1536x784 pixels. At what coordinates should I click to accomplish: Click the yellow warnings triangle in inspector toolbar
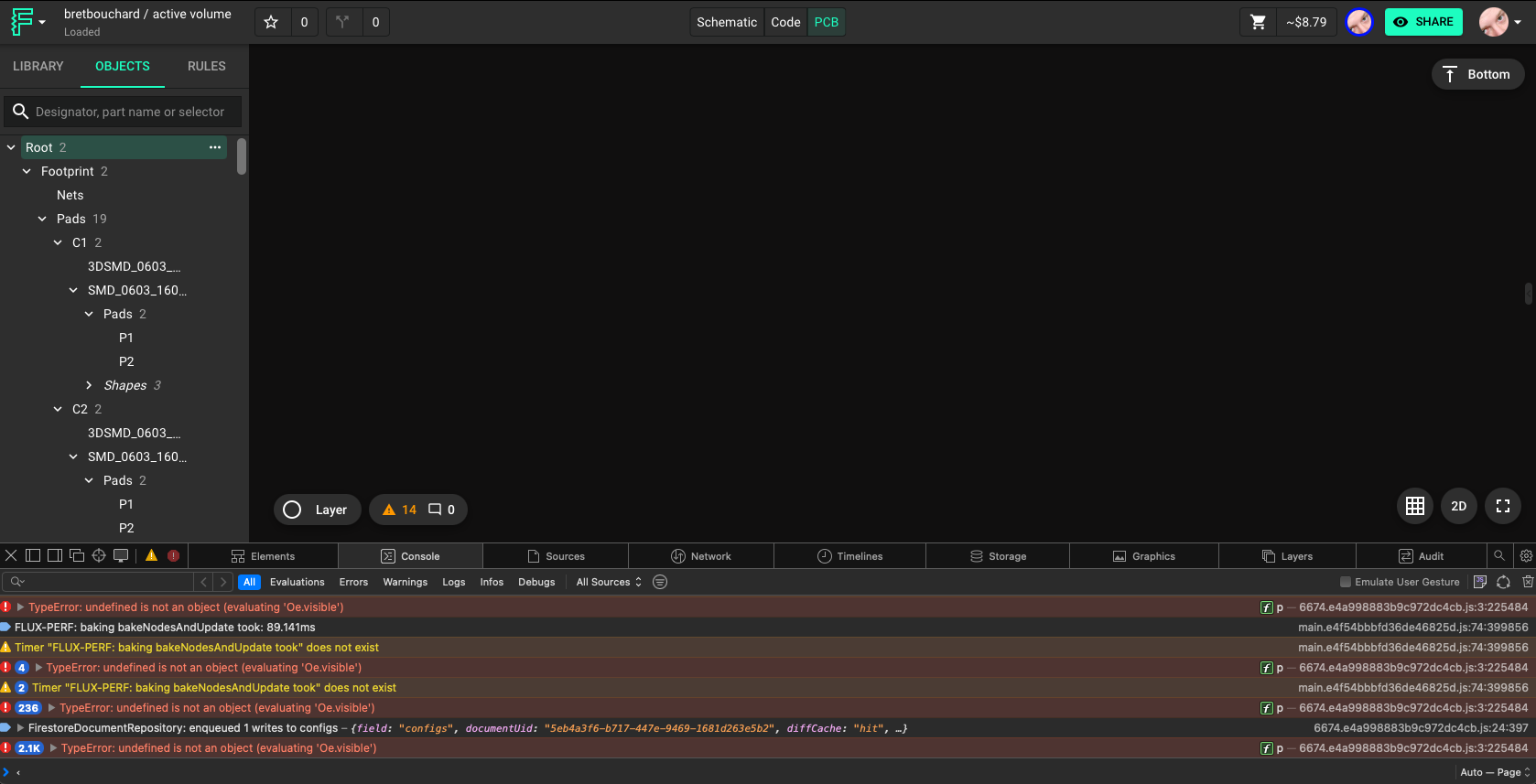click(152, 555)
